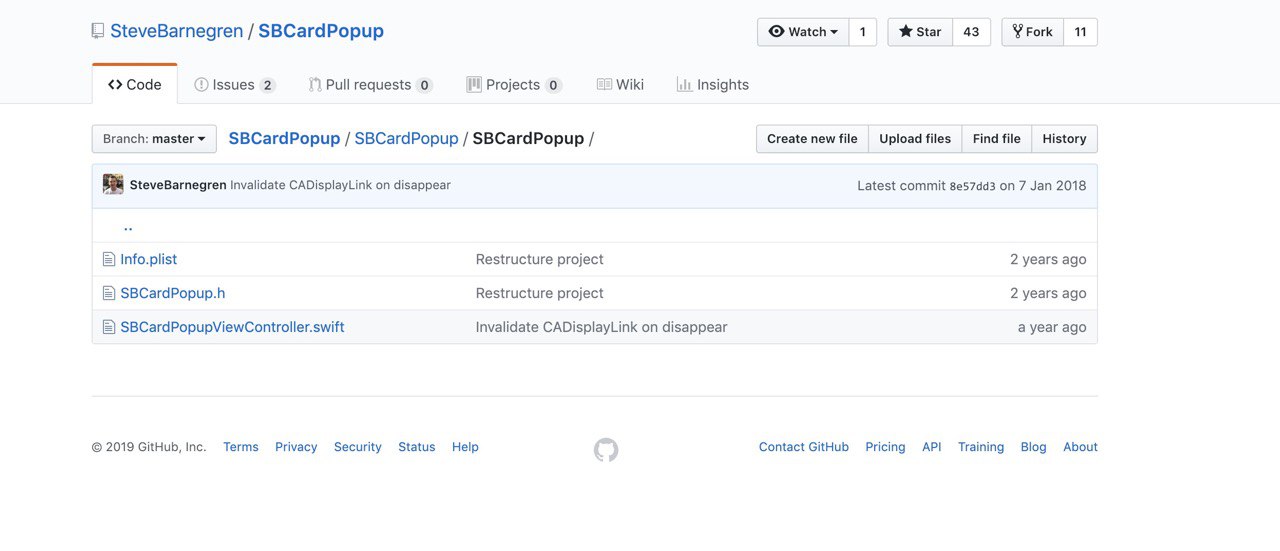The height and width of the screenshot is (551, 1280).
Task: Switch to the Code tab
Action: [135, 85]
